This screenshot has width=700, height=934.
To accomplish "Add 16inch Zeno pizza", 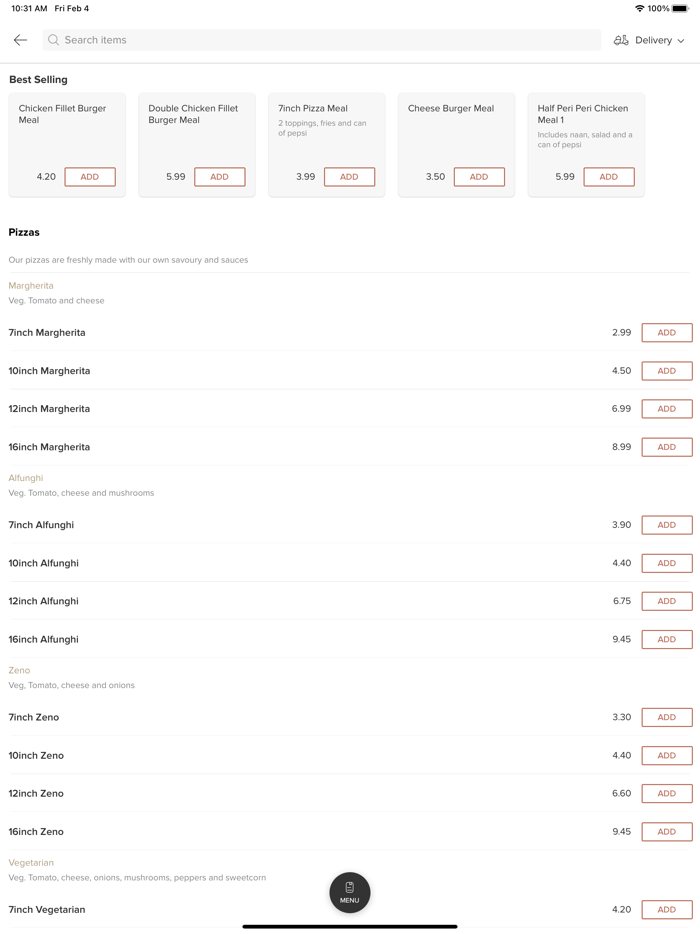I will pyautogui.click(x=667, y=832).
